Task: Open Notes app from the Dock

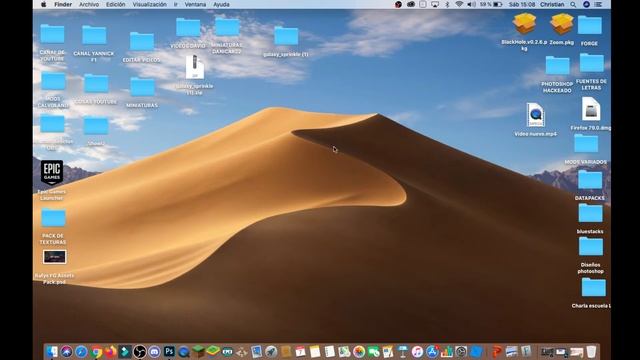Action: click(x=315, y=351)
